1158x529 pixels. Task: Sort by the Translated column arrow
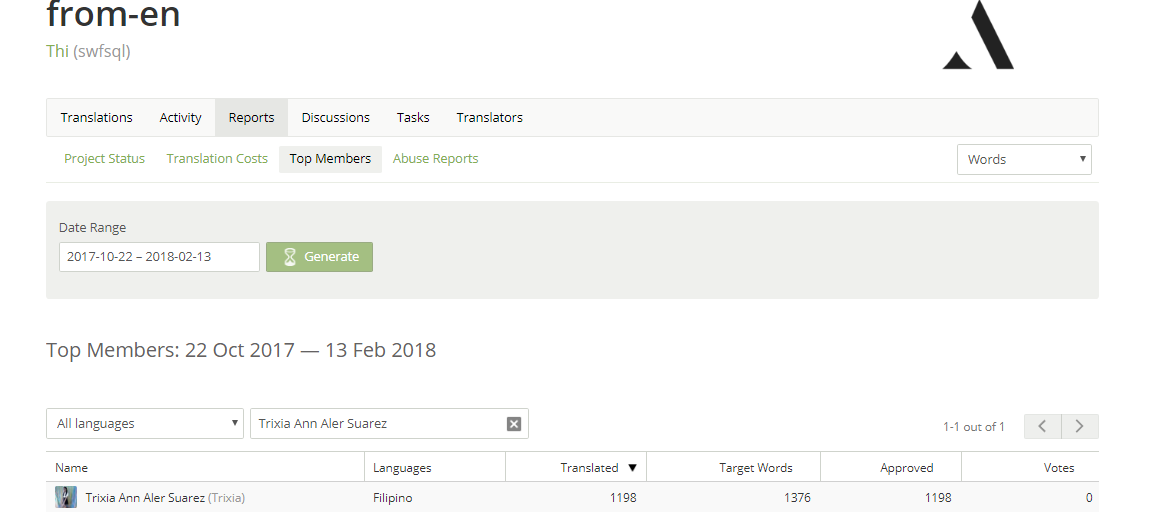click(632, 468)
